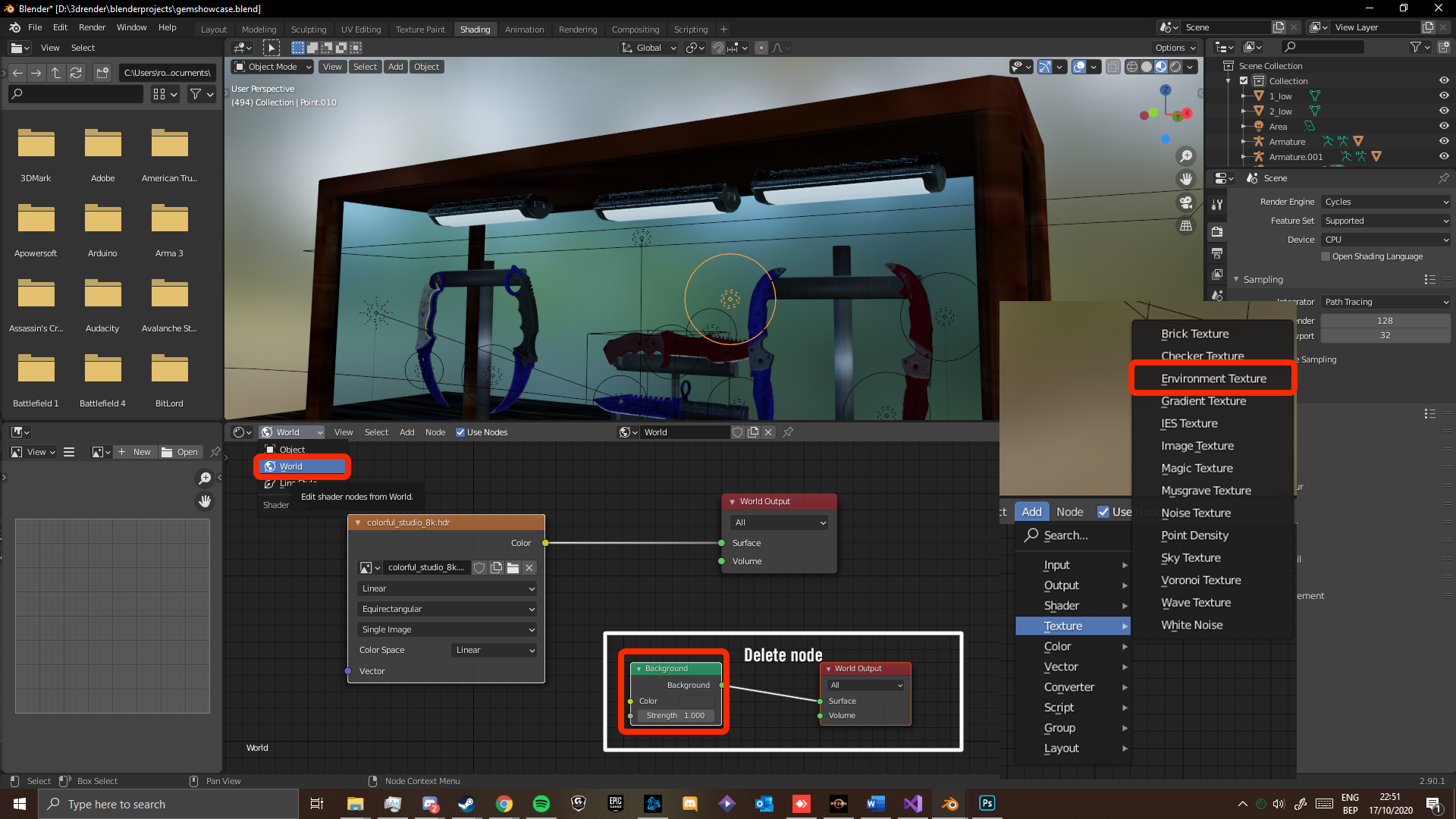Enable Open Shading Language checkbox
This screenshot has height=819, width=1456.
[x=1326, y=256]
